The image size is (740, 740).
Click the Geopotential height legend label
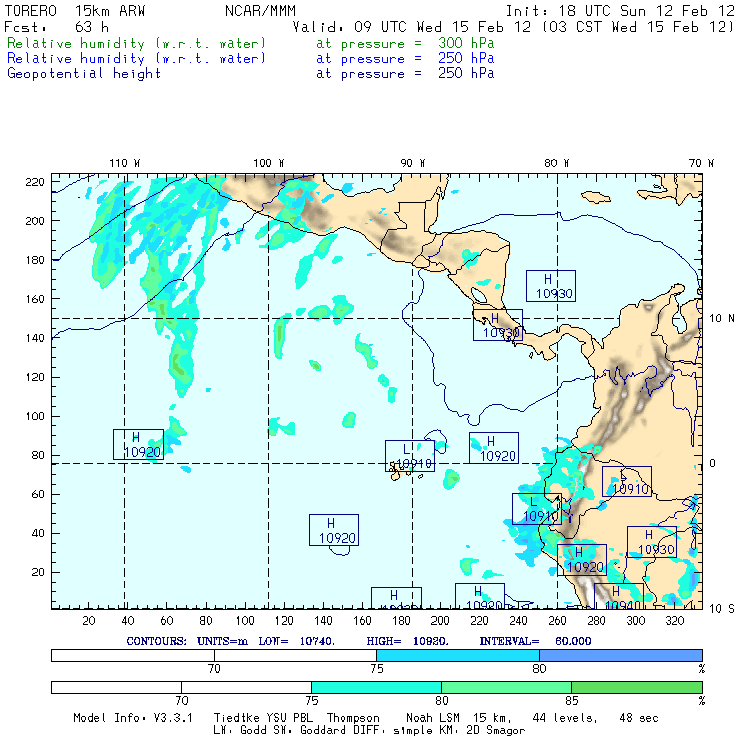(x=84, y=74)
